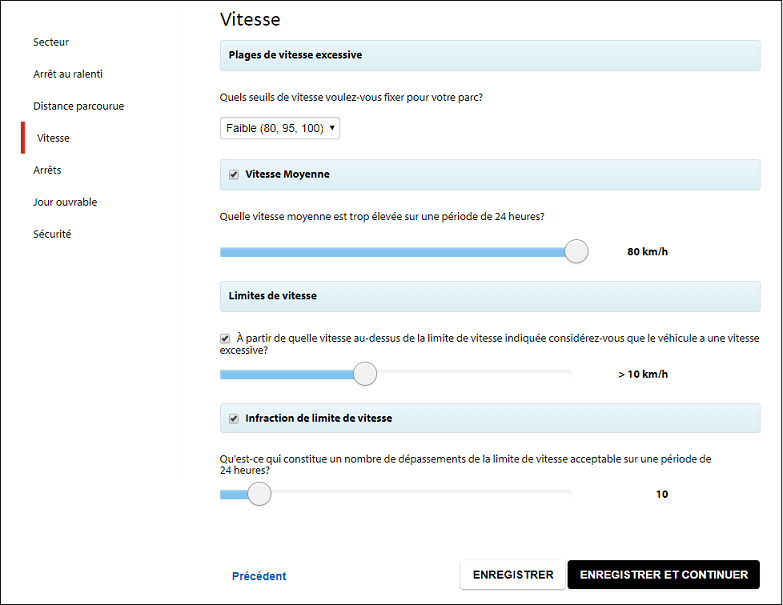
Task: Click the 80 km/h value label
Action: pyautogui.click(x=647, y=252)
